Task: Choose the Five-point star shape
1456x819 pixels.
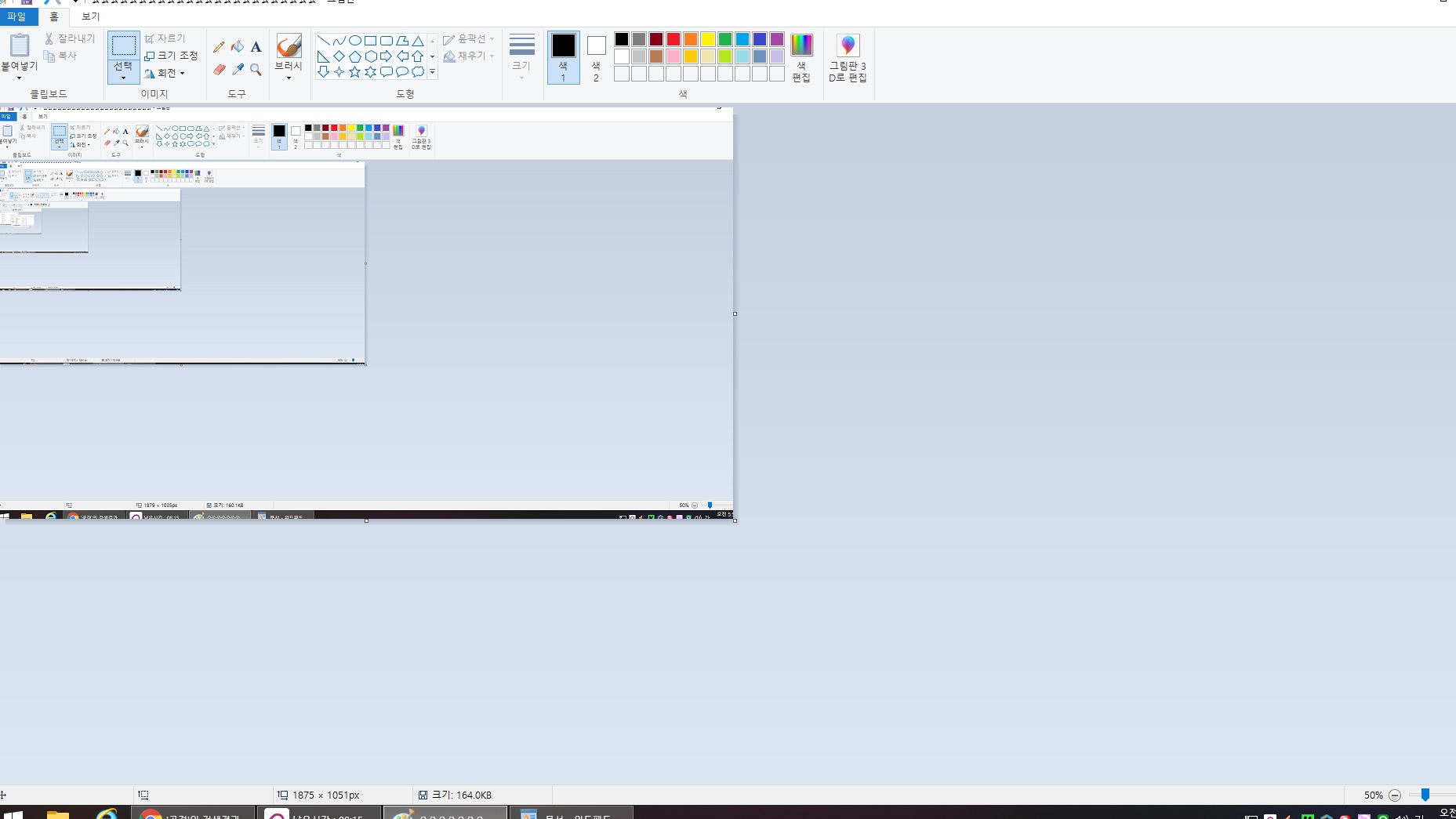Action: [x=354, y=72]
